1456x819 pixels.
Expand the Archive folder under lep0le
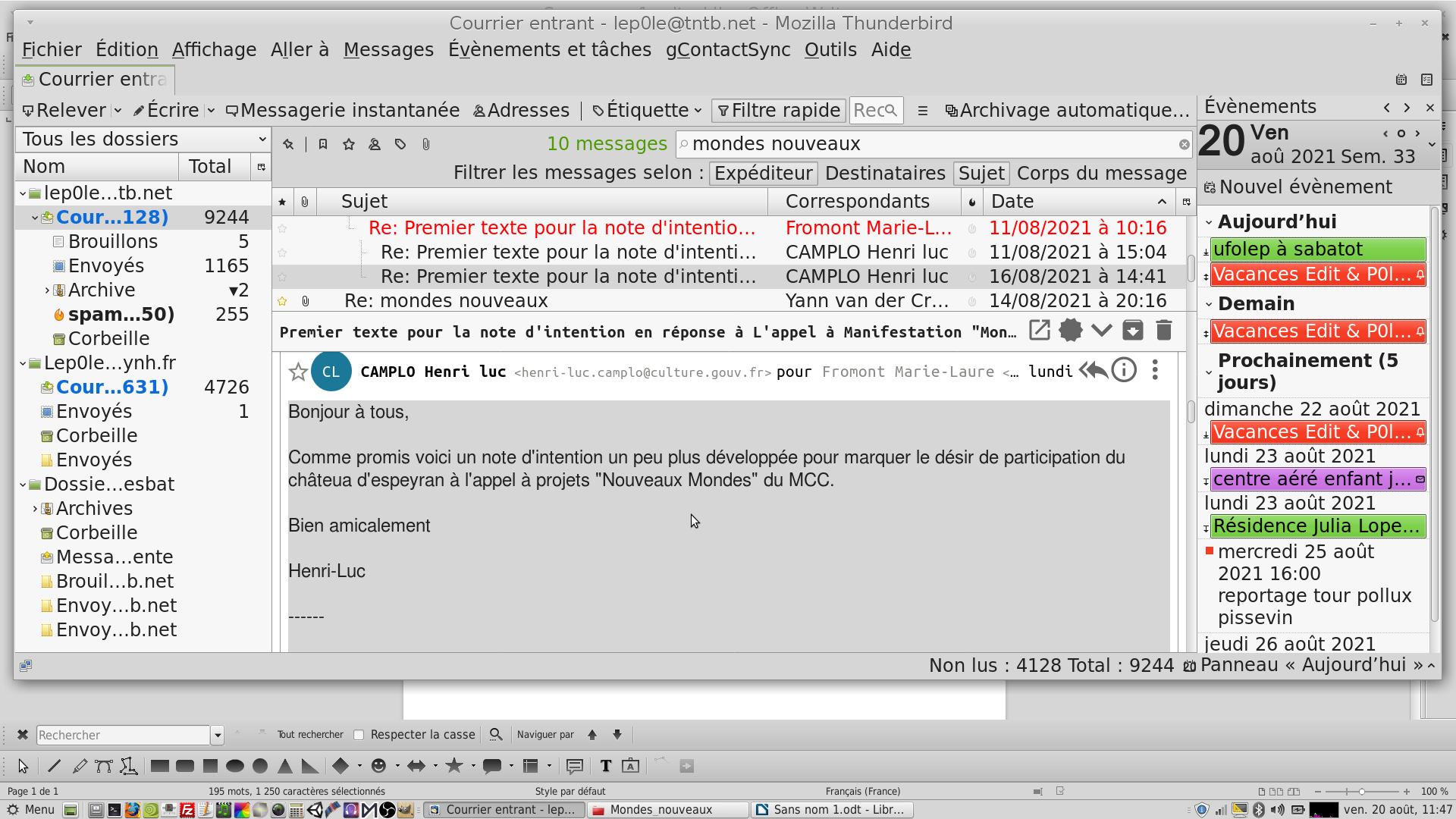[x=47, y=290]
